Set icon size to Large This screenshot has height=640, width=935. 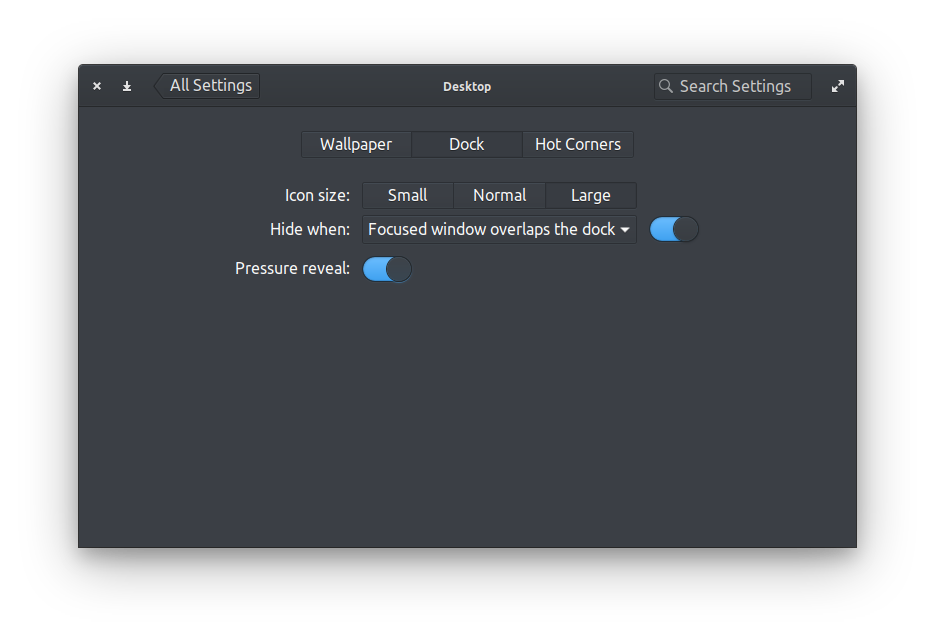tap(591, 195)
